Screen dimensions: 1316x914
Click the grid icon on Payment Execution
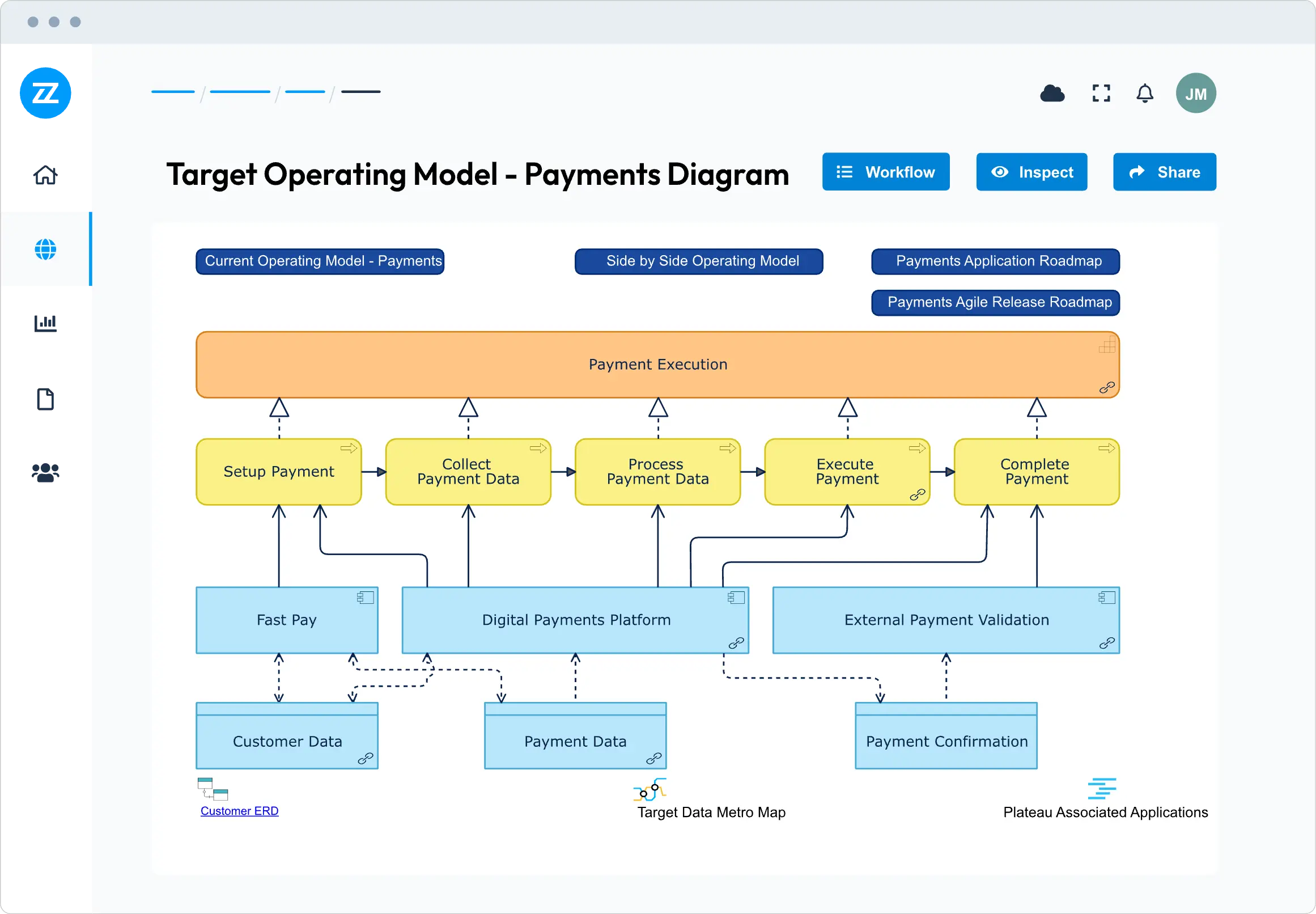coord(1107,344)
